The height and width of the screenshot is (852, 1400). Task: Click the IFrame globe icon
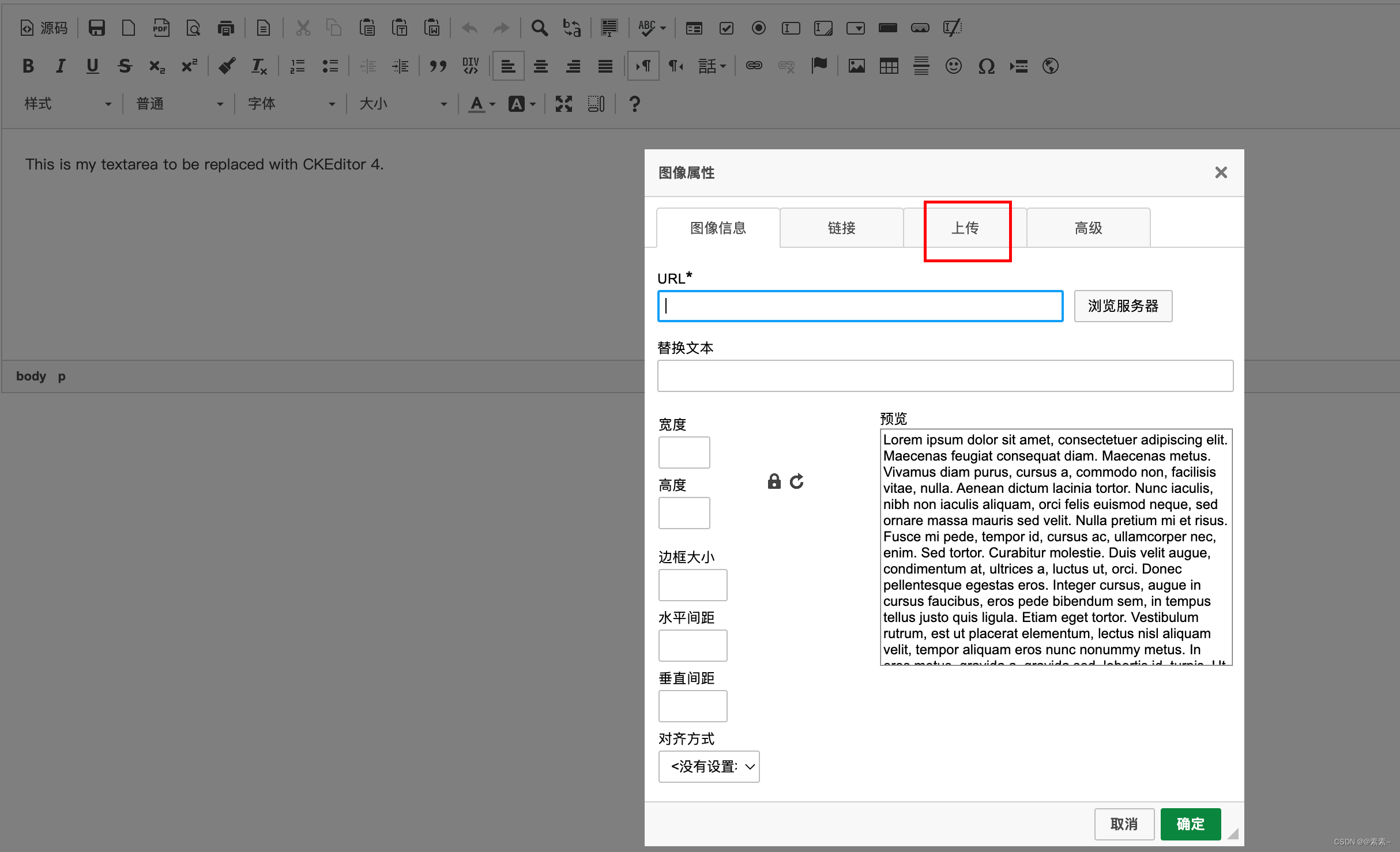1051,66
